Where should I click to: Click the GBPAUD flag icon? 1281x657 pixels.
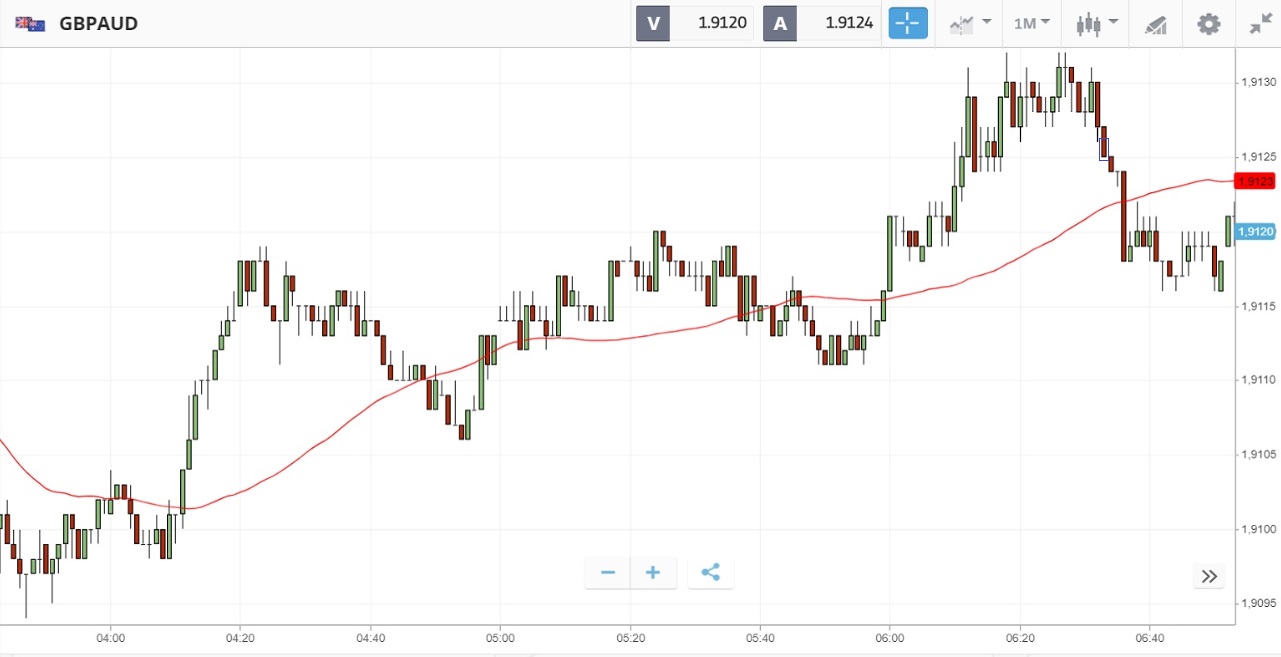[30, 23]
